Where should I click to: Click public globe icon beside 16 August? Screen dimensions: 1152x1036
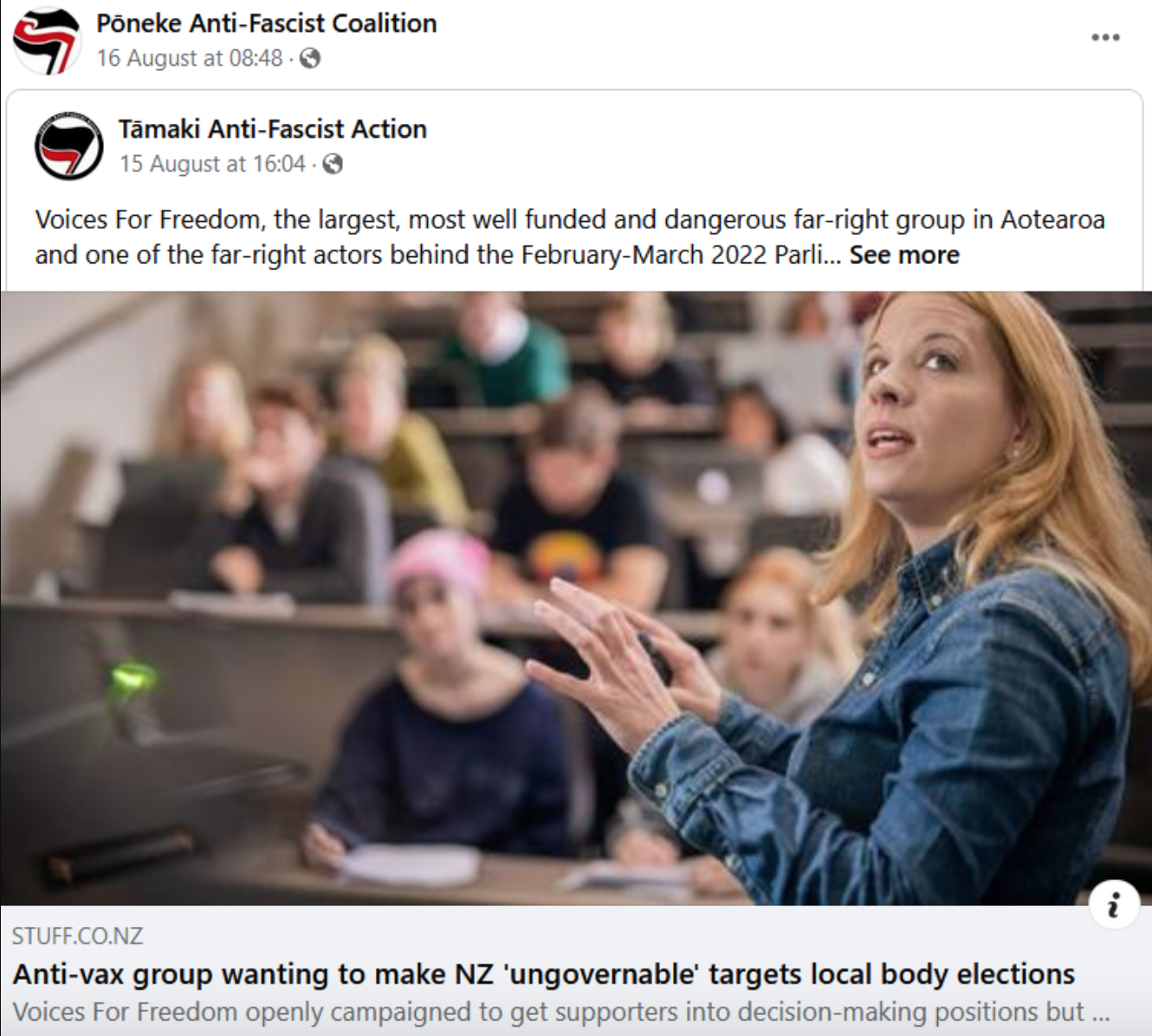click(x=310, y=58)
